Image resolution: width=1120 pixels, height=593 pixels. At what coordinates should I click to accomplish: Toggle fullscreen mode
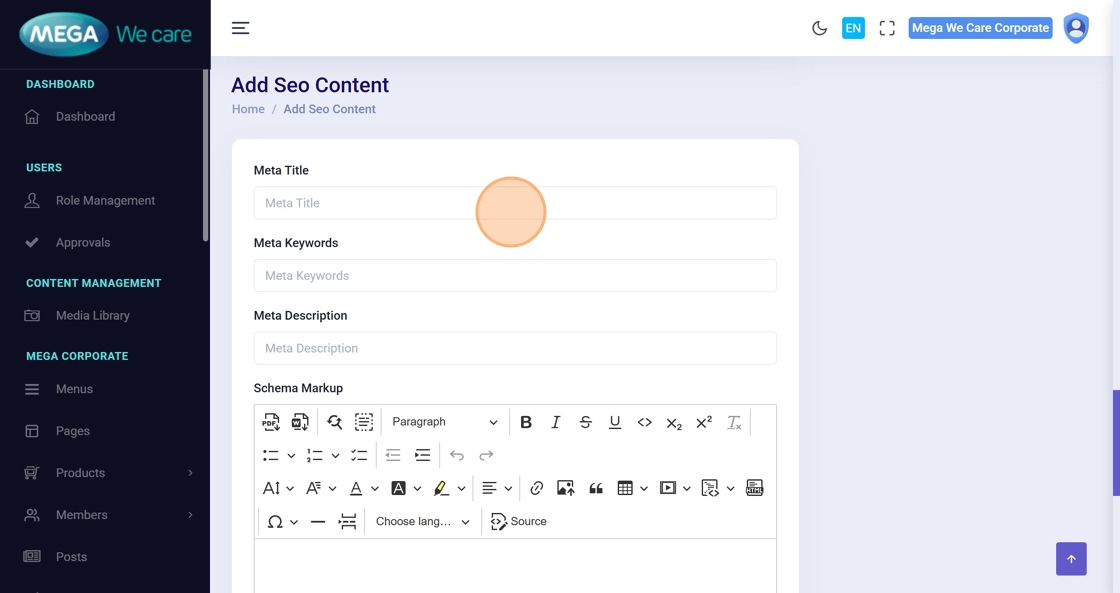coord(887,28)
